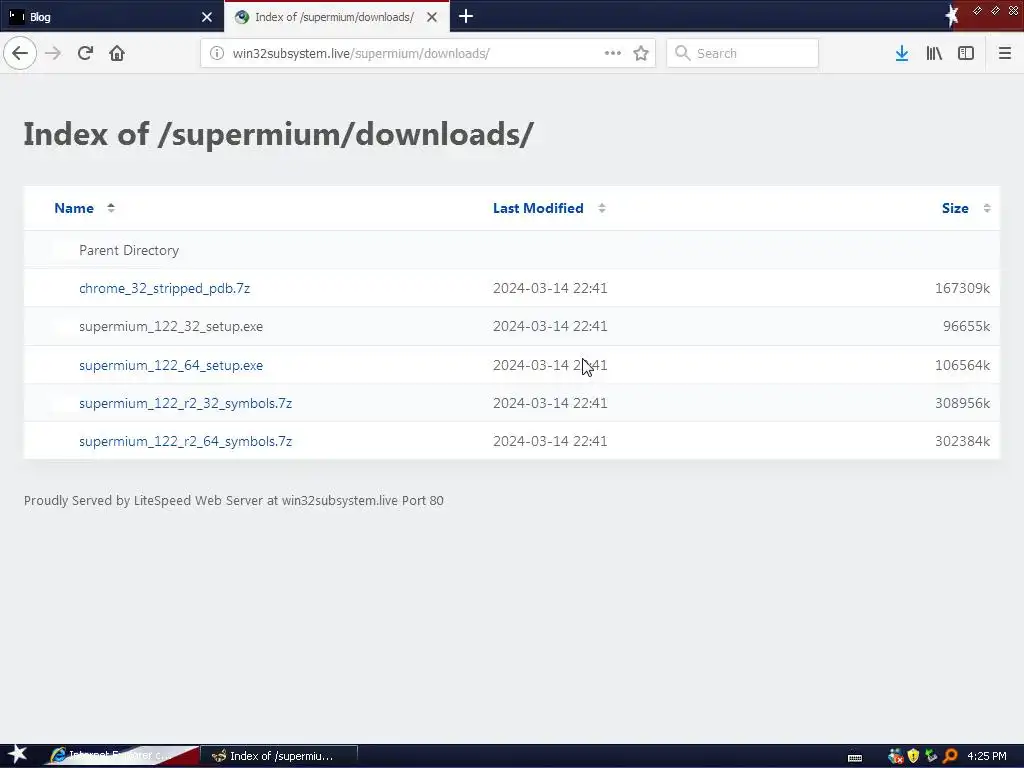
Task: Click the 302384k size value
Action: tap(962, 441)
